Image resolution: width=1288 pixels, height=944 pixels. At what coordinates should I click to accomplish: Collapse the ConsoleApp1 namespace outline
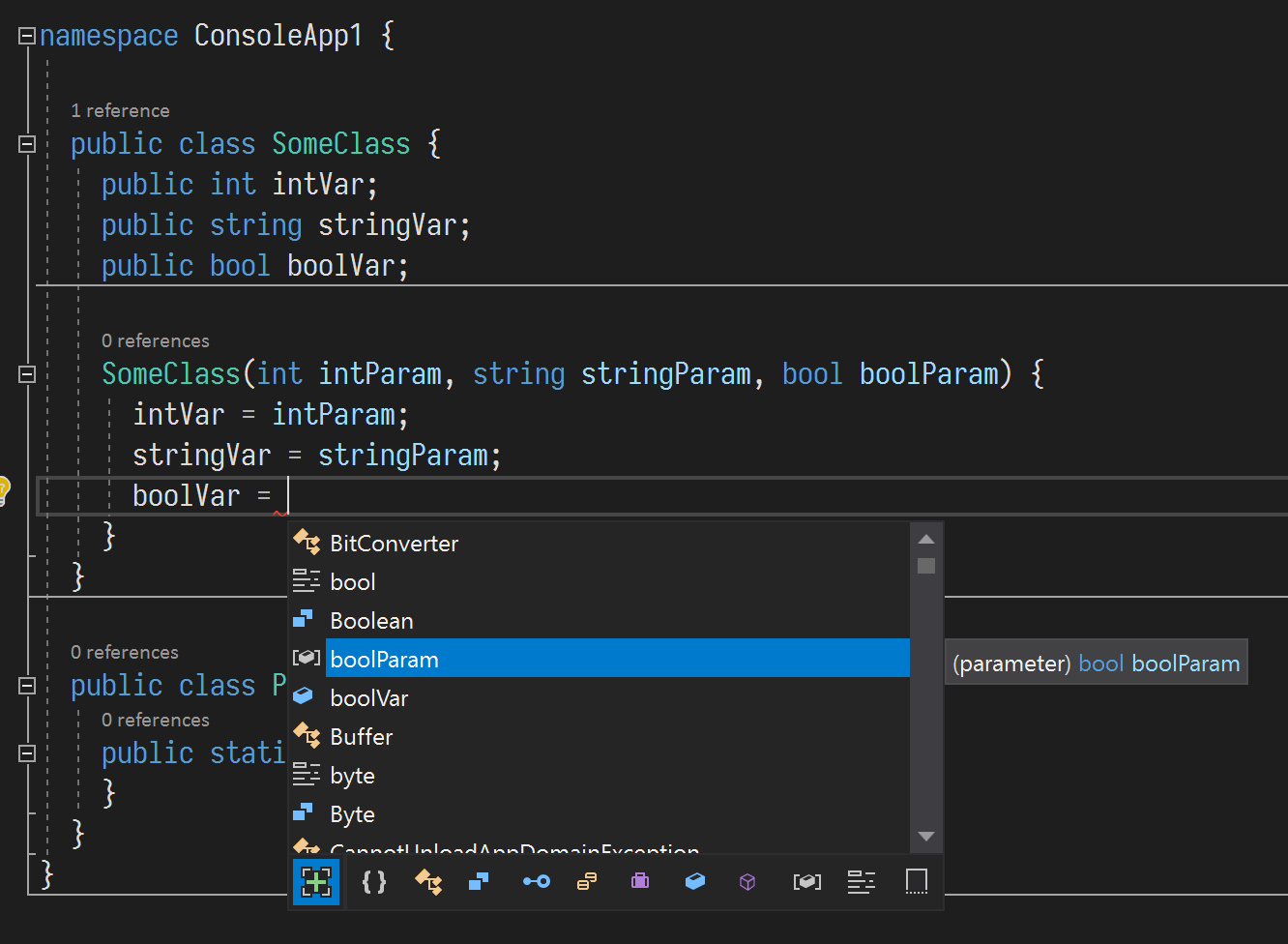coord(26,35)
